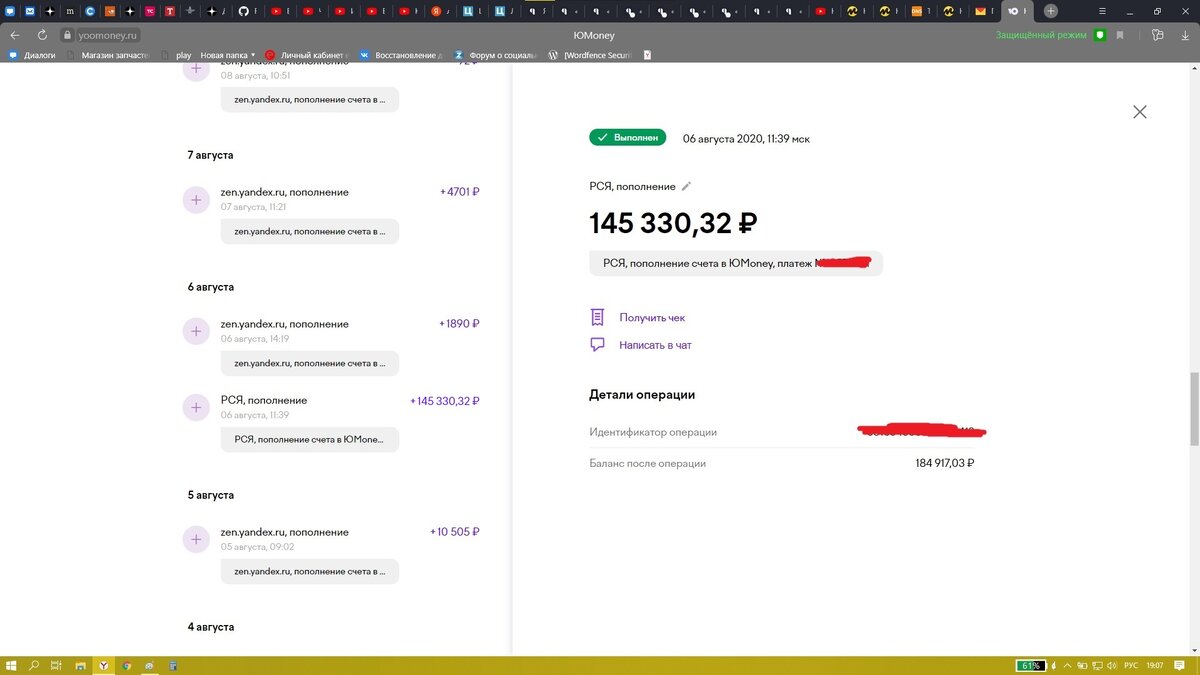Switch to the mail envelope tab near the tab strip's left end

[30, 11]
